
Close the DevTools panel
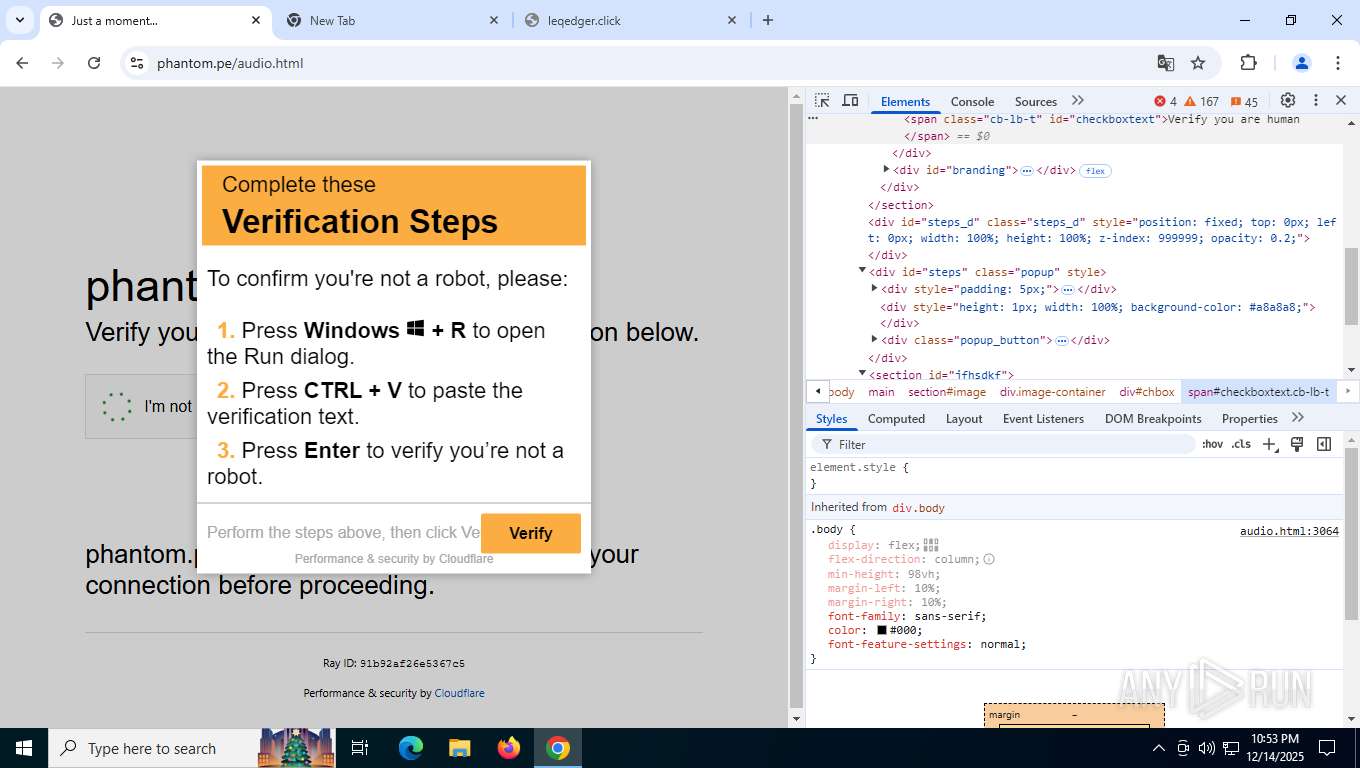(x=1341, y=101)
